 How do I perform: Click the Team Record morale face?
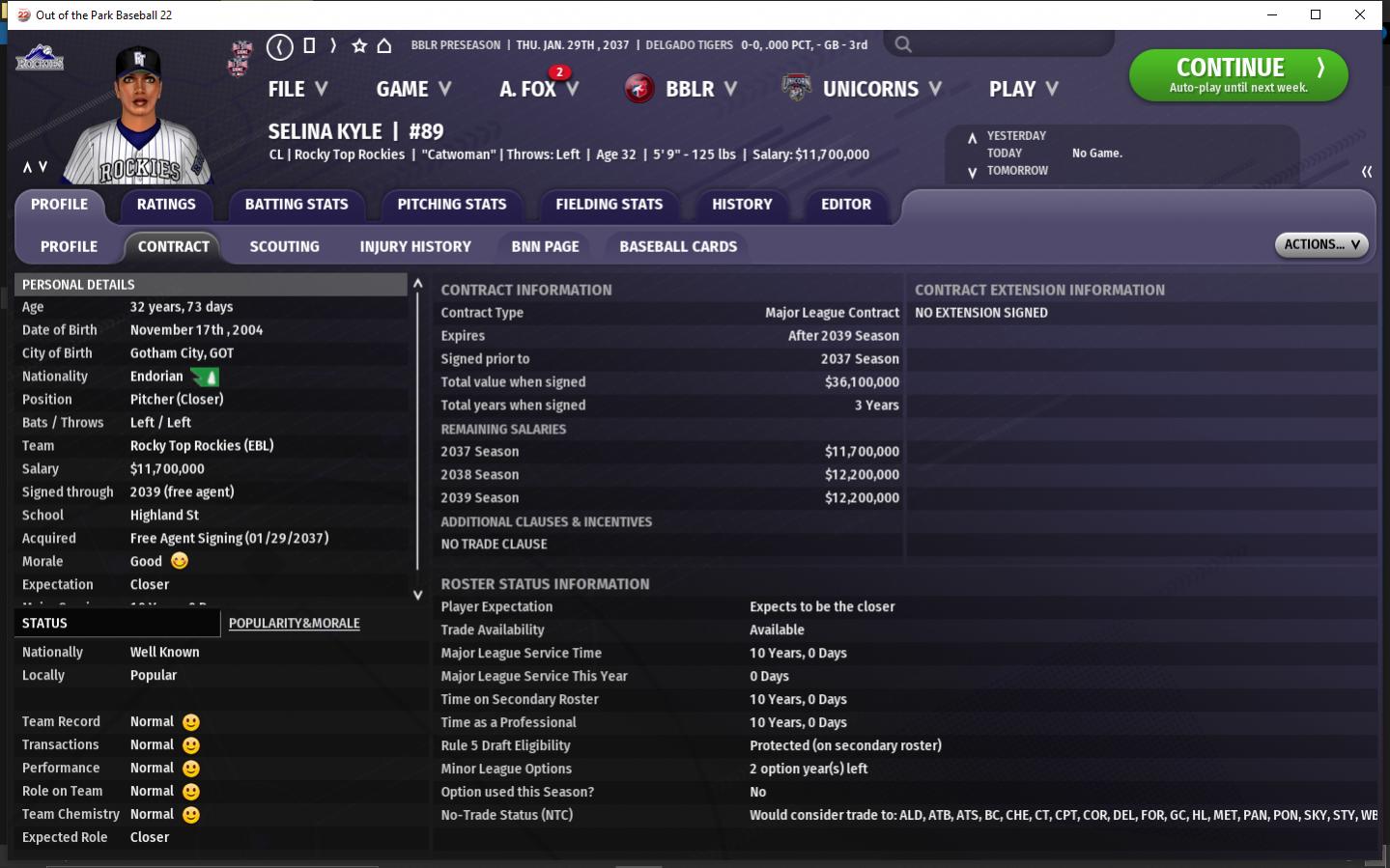tap(191, 722)
